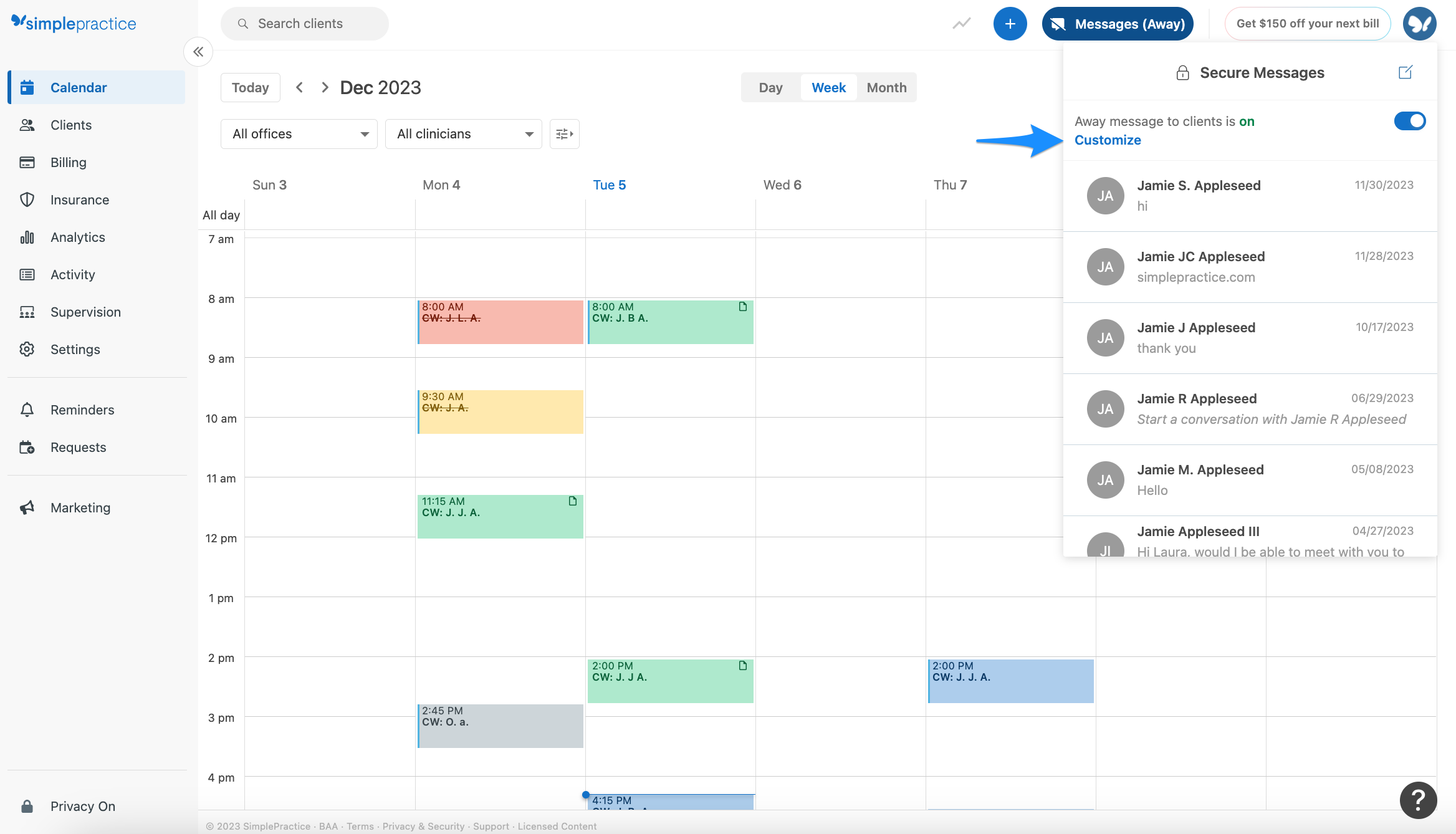Click the Search clients field
This screenshot has height=834, width=1456.
tap(305, 24)
